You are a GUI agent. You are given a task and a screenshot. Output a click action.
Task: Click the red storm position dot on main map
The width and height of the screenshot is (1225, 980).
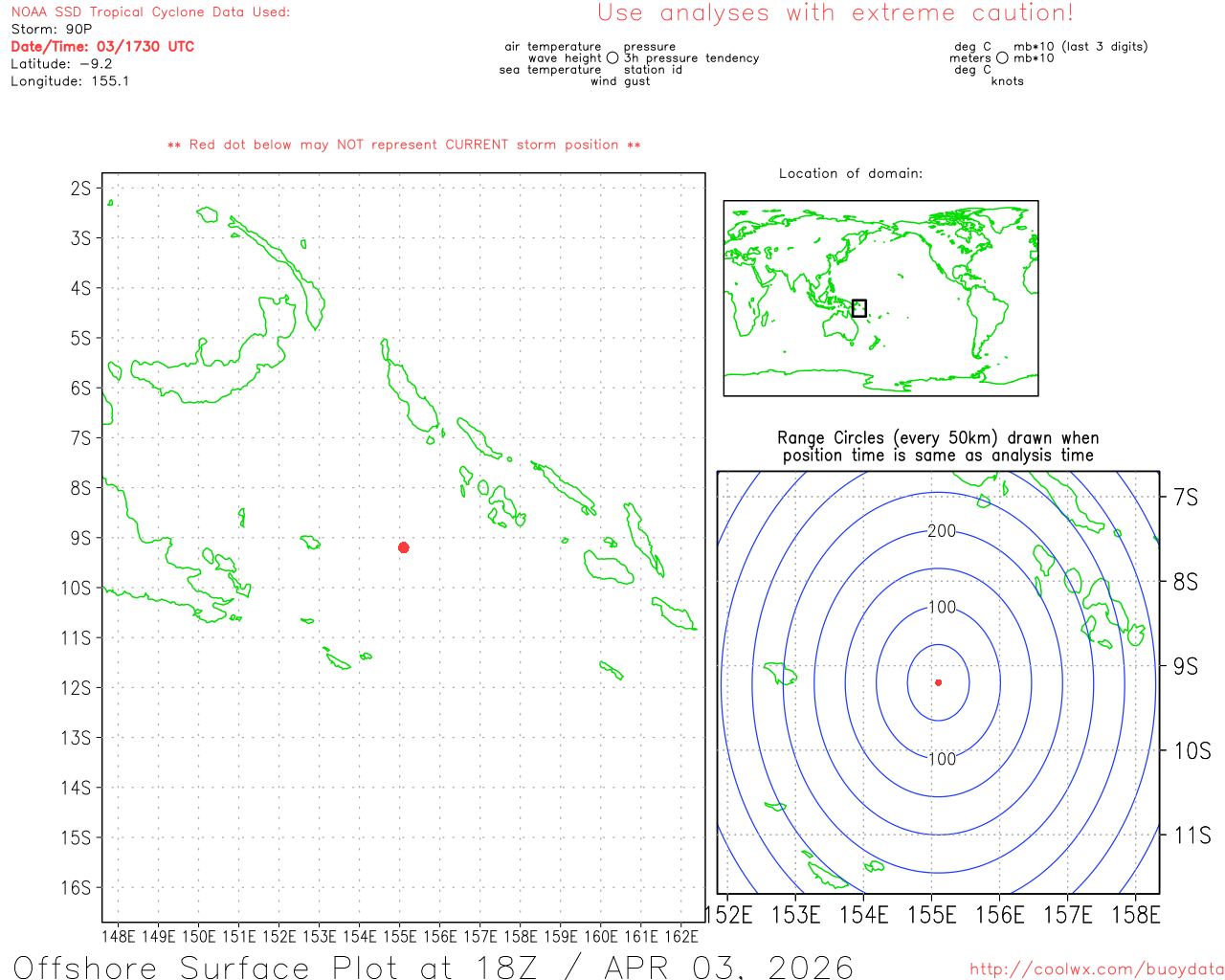[x=404, y=547]
